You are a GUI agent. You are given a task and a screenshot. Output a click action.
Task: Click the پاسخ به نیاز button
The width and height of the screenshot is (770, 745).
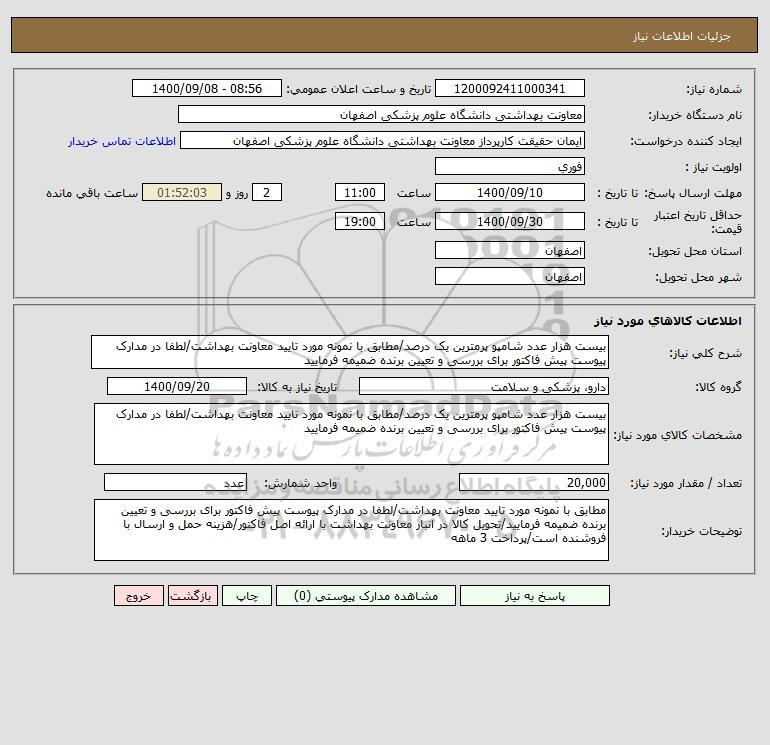point(534,595)
